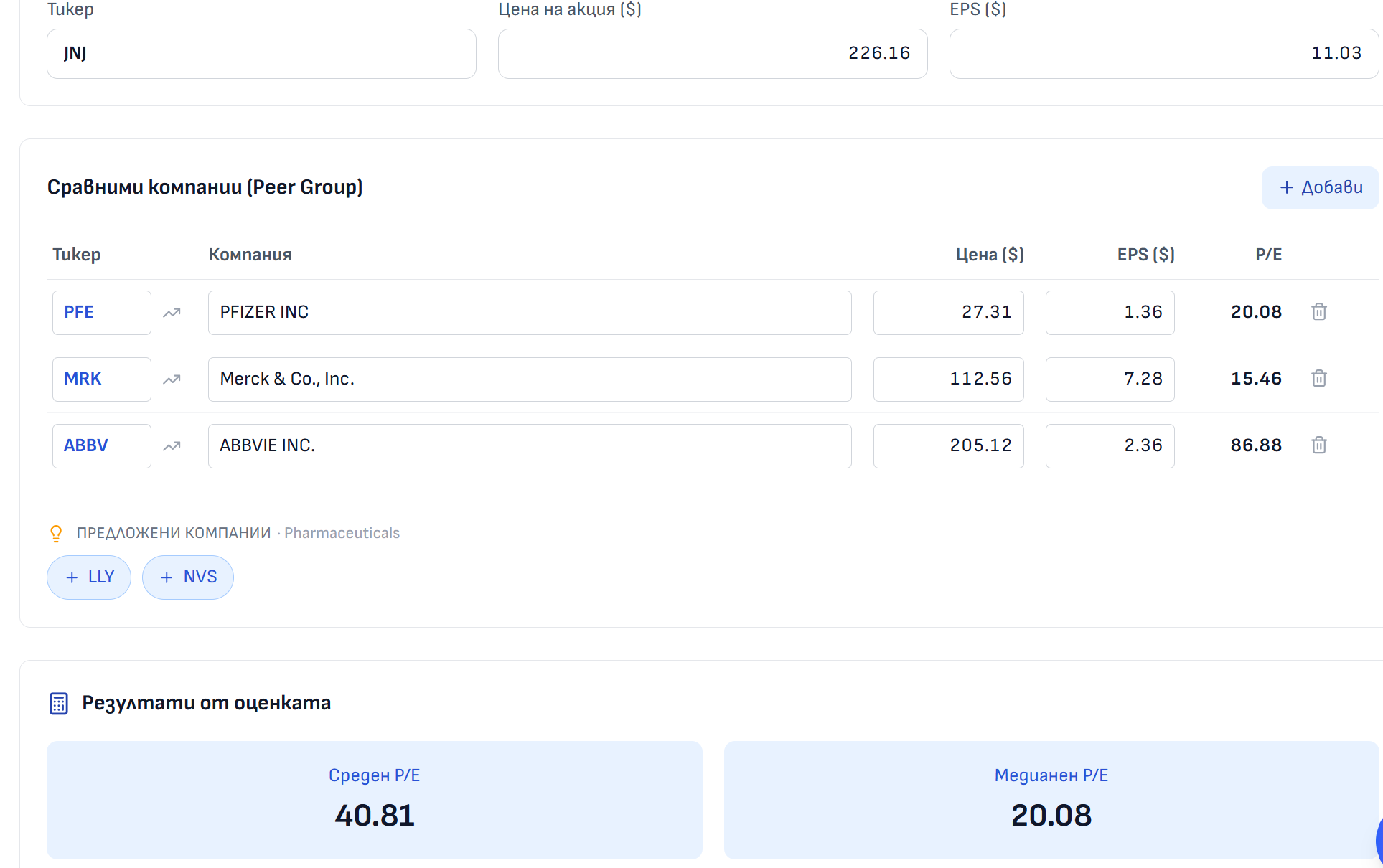Click the ПРЕДЛОЖЕНИ КОМПАНИИ label
This screenshot has width=1383, height=868.
pyautogui.click(x=174, y=533)
